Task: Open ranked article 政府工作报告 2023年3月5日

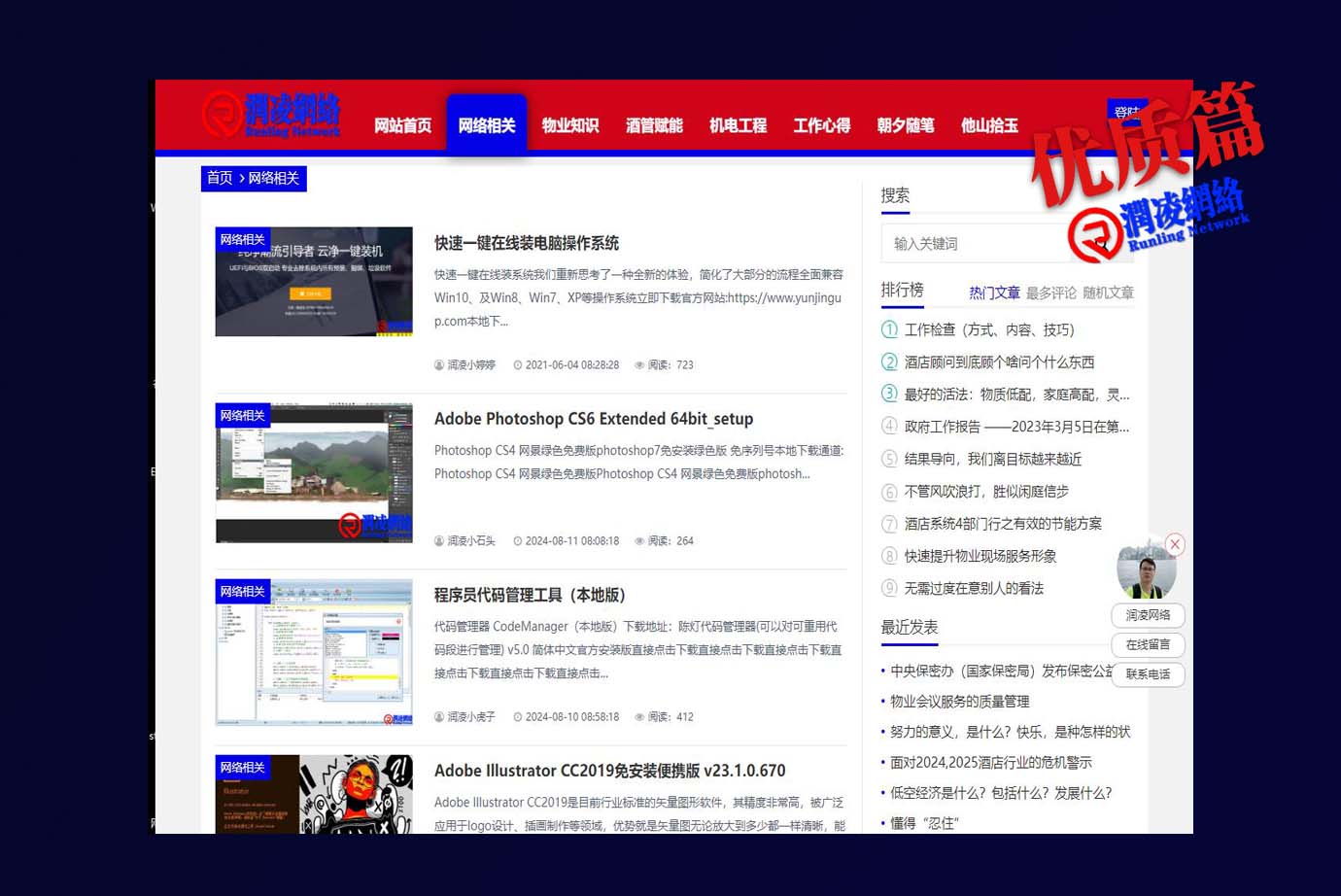Action: tap(1016, 427)
